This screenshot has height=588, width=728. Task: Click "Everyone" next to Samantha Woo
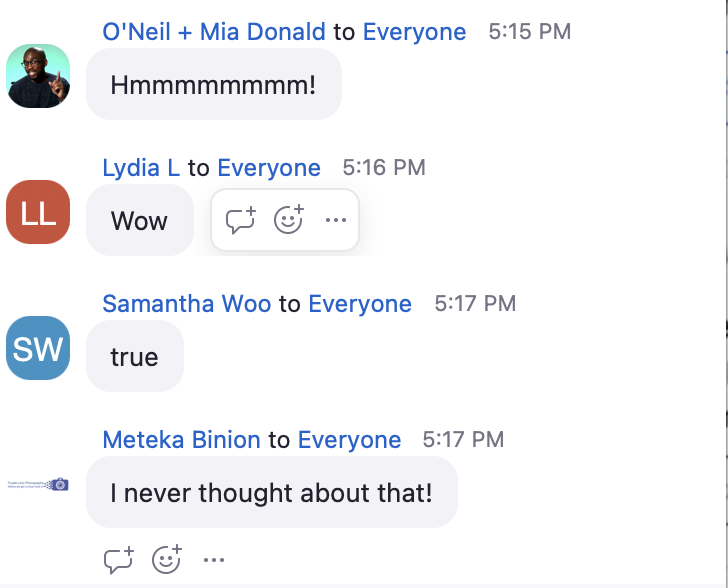tap(360, 304)
